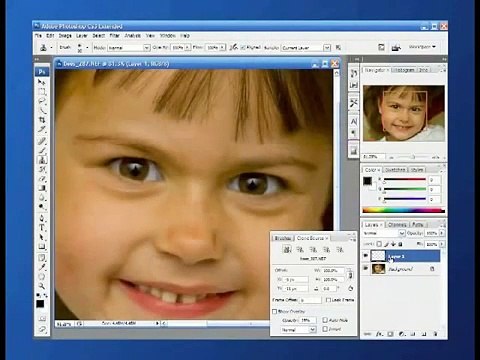Viewport: 480px width, 360px height.
Task: Select the Clone Stamp tool
Action: (x=42, y=160)
